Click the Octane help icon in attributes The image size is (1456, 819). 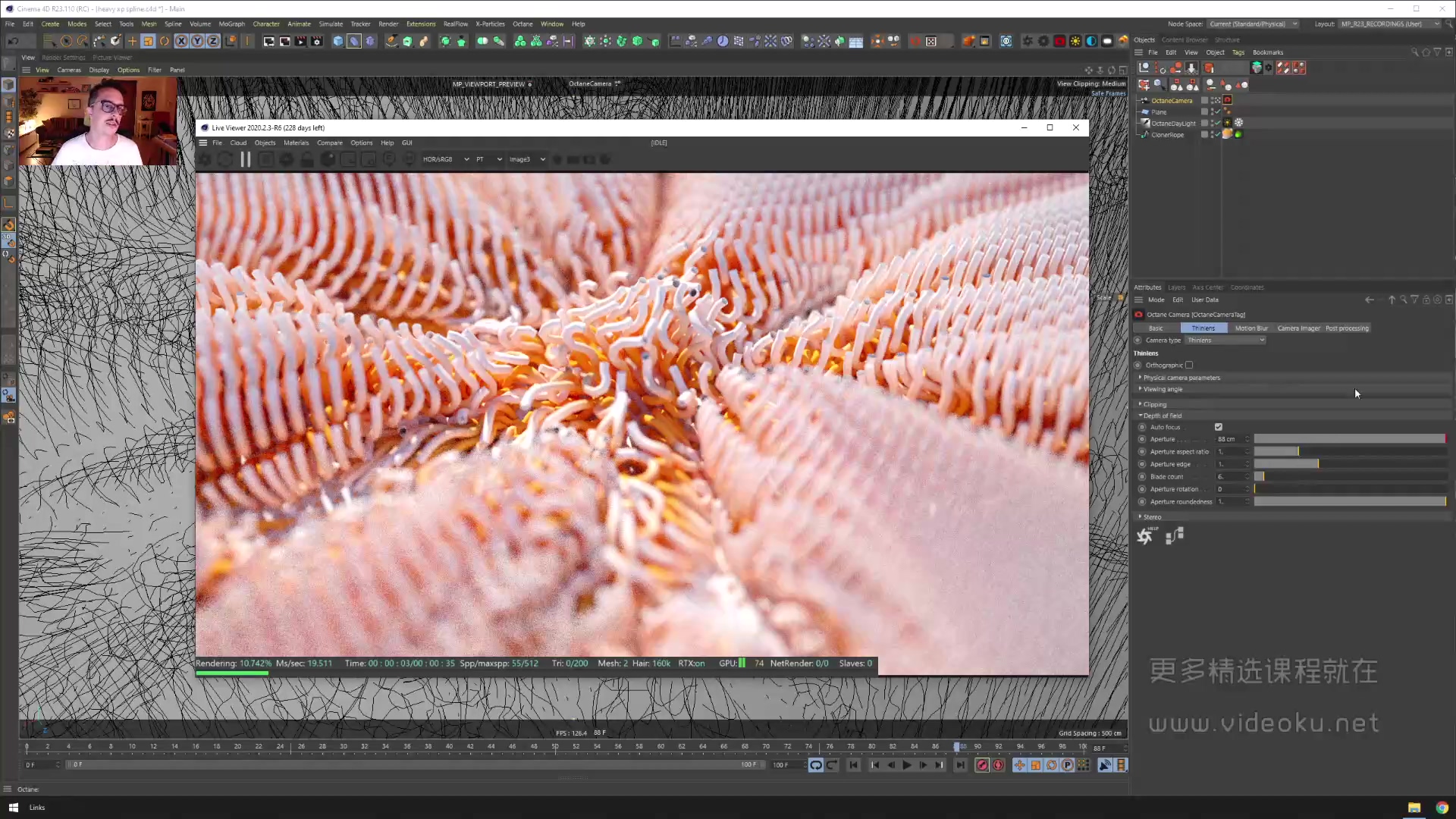(x=1145, y=536)
